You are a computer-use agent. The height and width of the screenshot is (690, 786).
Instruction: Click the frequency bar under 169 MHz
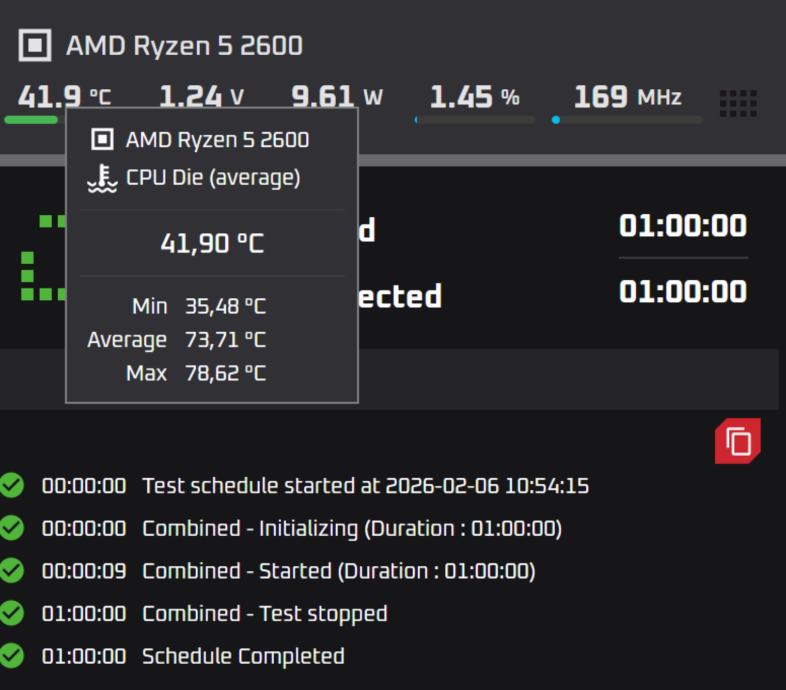[x=627, y=120]
